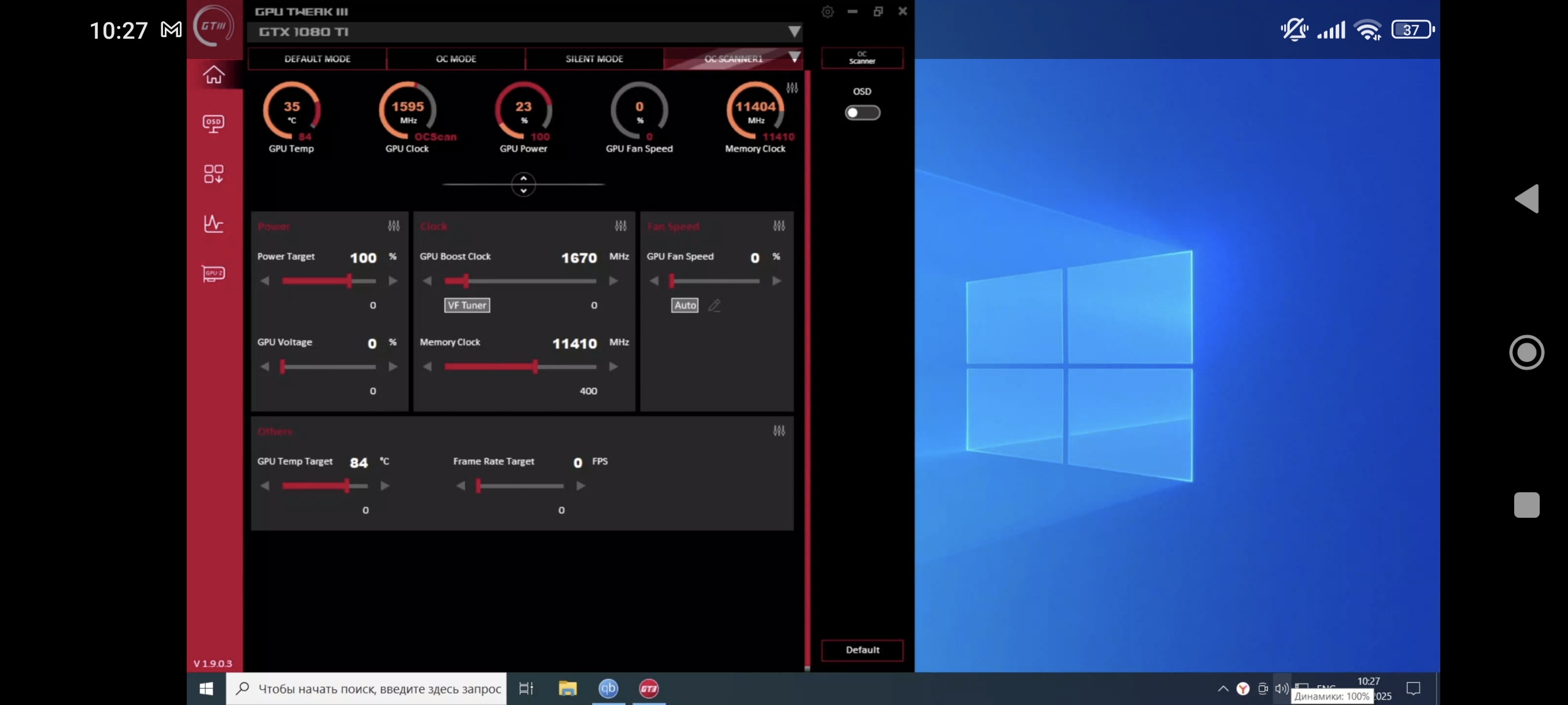Click the GPU Boost Clock slider
This screenshot has width=1568, height=705.
[520, 281]
